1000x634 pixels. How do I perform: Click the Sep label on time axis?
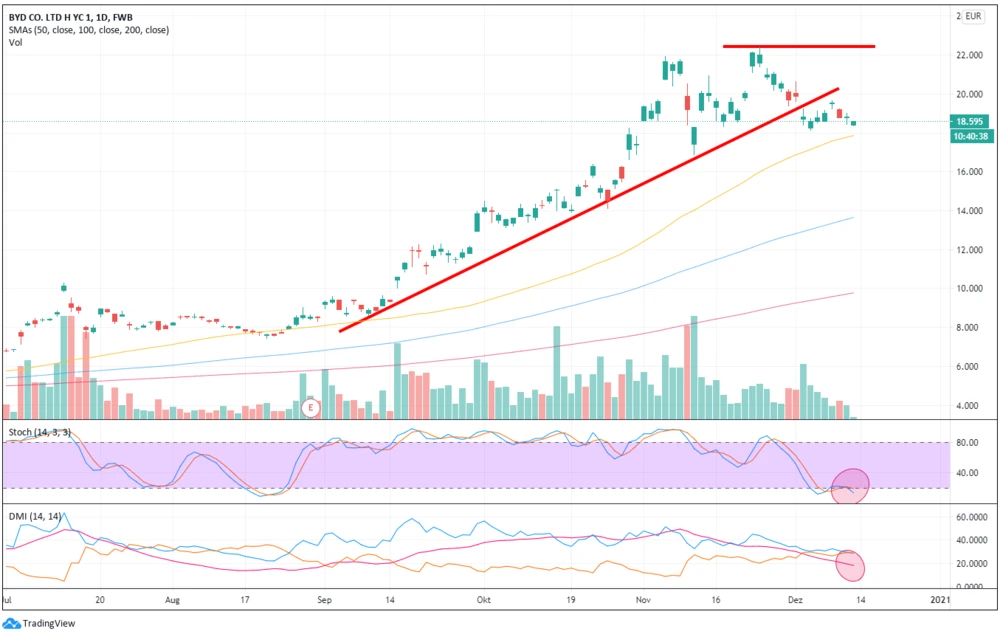click(324, 599)
